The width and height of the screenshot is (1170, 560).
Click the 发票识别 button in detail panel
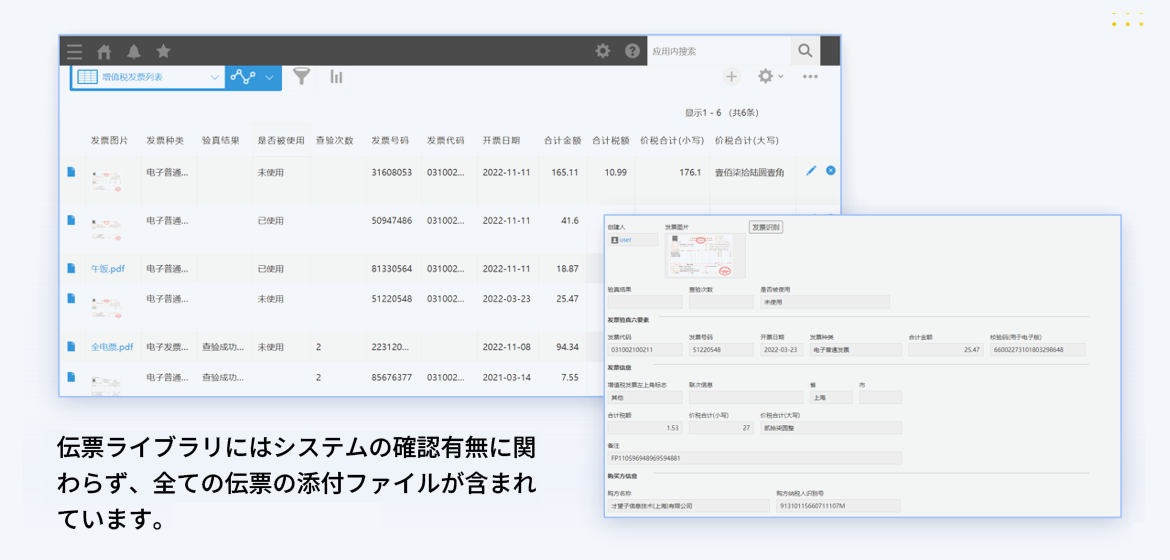click(766, 227)
